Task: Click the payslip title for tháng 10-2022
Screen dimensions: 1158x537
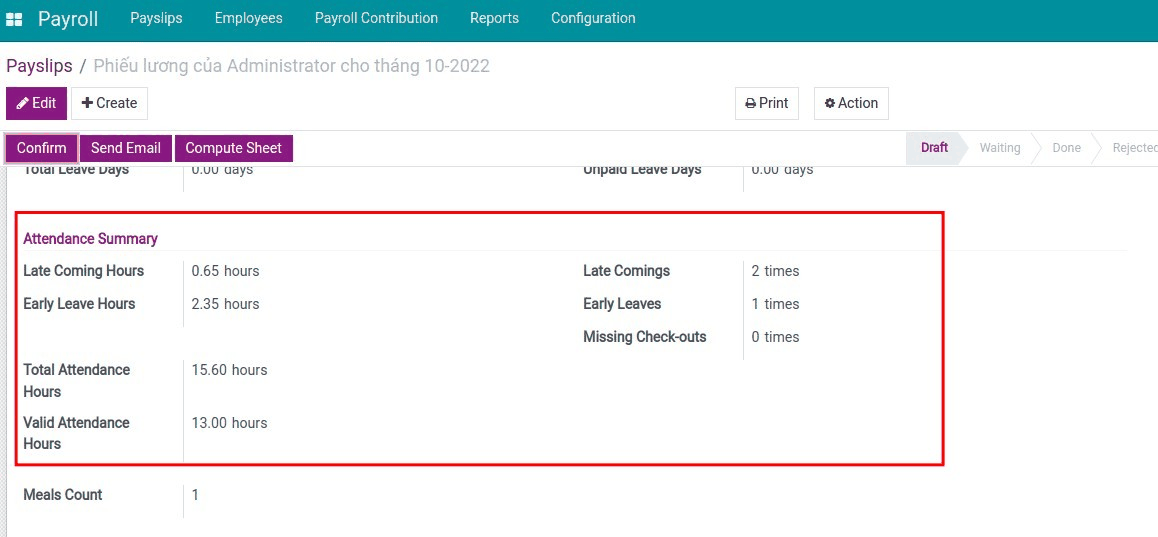Action: (292, 66)
